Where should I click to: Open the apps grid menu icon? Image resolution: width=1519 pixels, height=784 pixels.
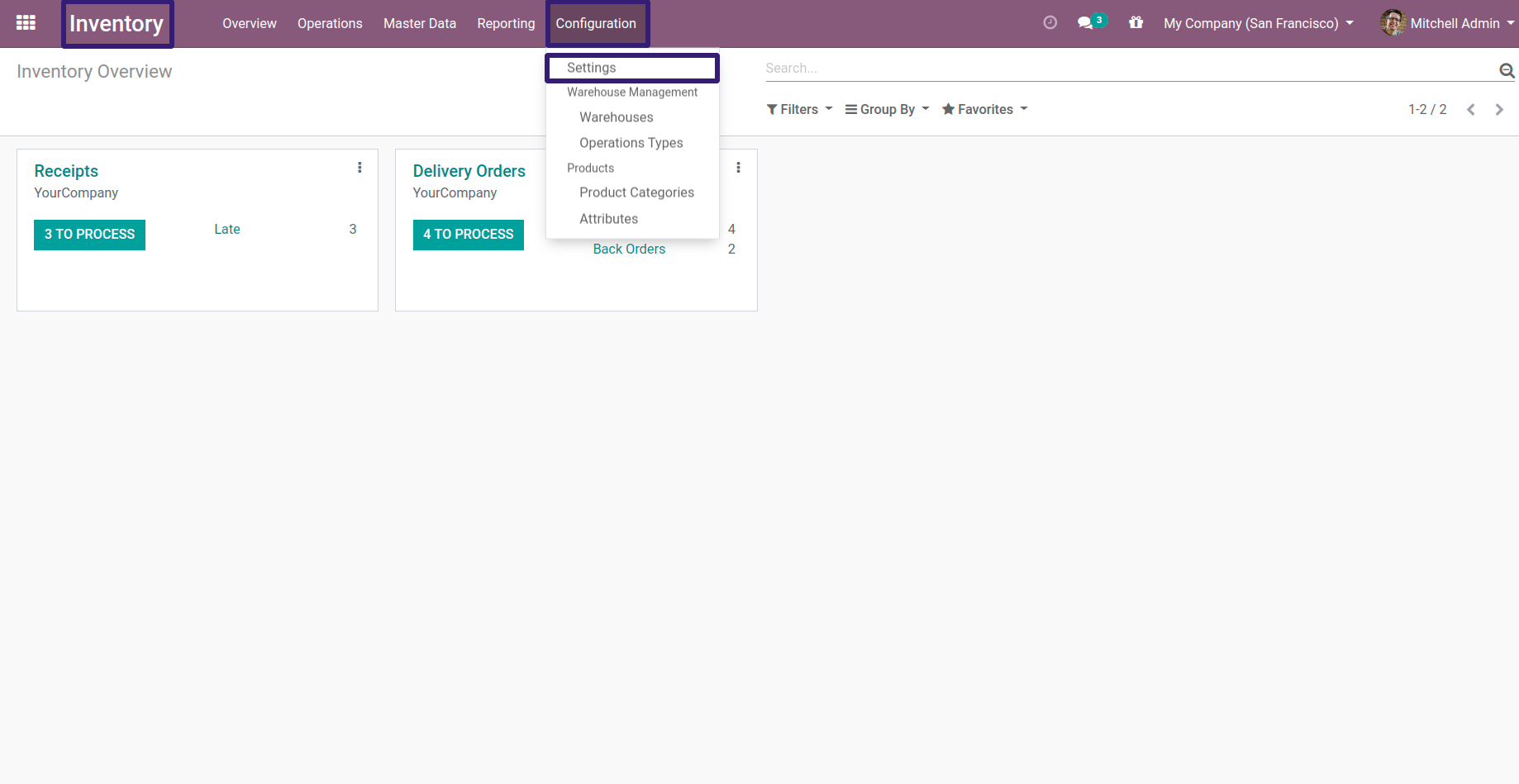pyautogui.click(x=26, y=23)
